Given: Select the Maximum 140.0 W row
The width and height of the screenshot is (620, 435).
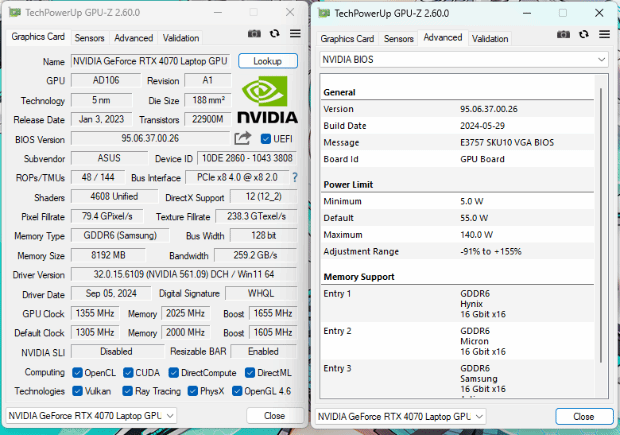Looking at the screenshot, I should point(457,235).
